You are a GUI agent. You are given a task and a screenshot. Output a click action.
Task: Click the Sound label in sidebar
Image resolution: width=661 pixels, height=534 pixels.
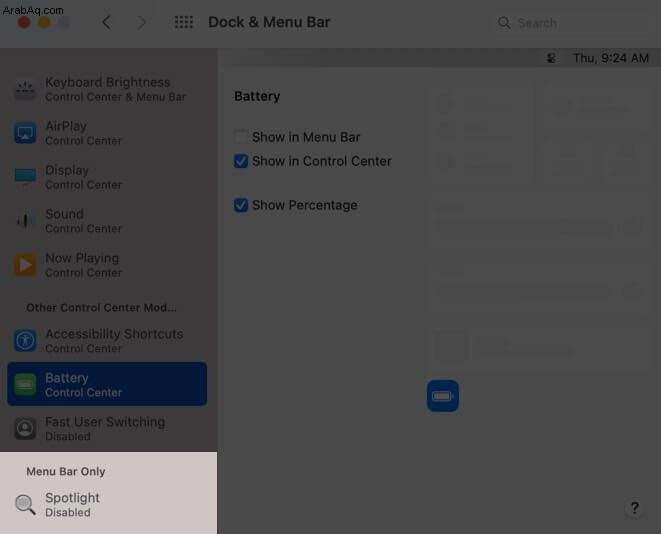tap(64, 214)
